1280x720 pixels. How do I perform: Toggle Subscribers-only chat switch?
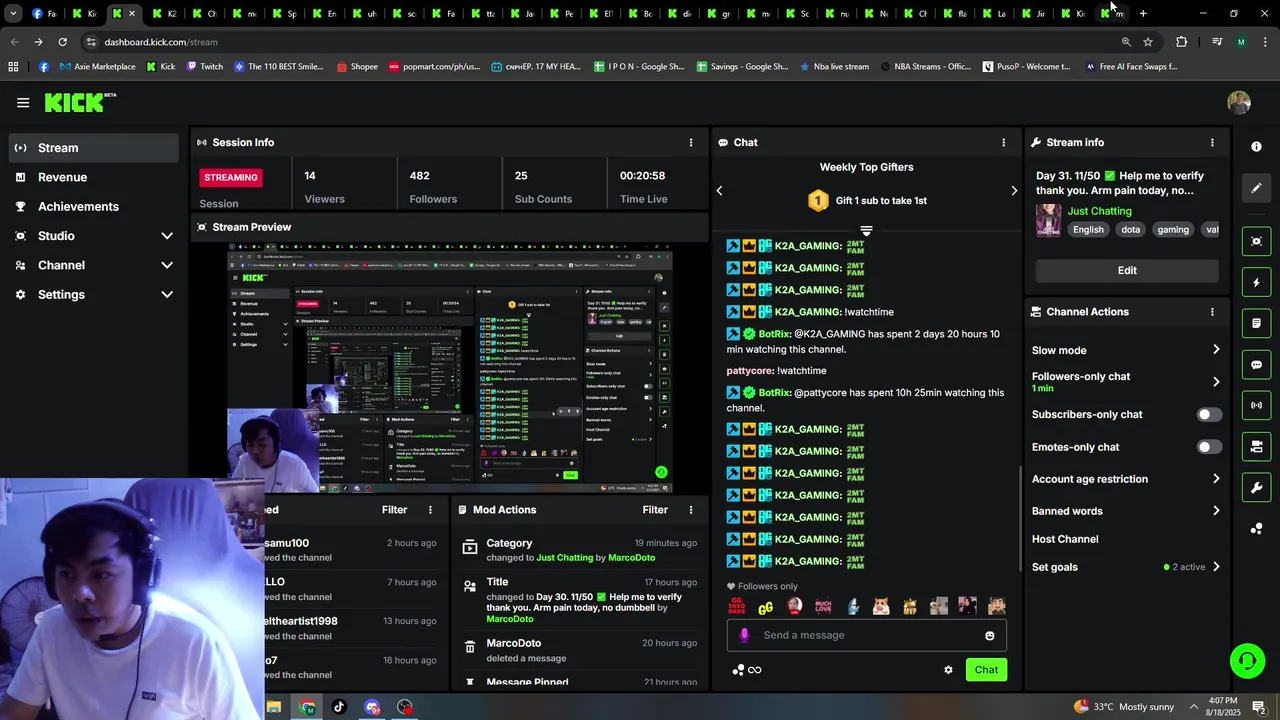pyautogui.click(x=1209, y=415)
